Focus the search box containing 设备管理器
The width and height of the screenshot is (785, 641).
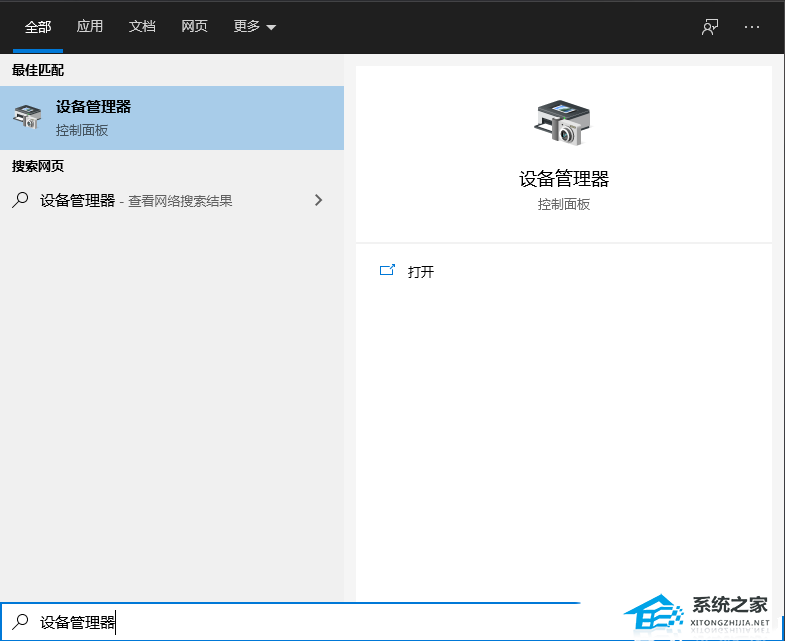click(300, 622)
